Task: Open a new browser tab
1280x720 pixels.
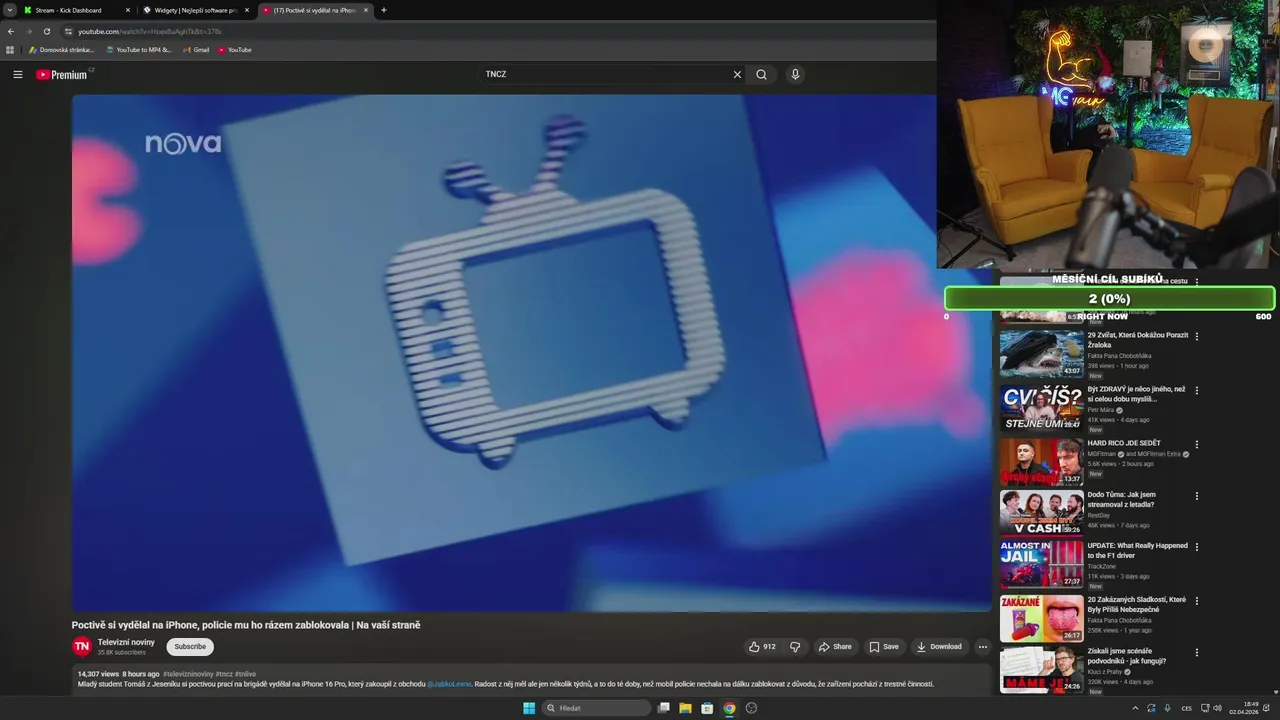Action: coord(384,10)
